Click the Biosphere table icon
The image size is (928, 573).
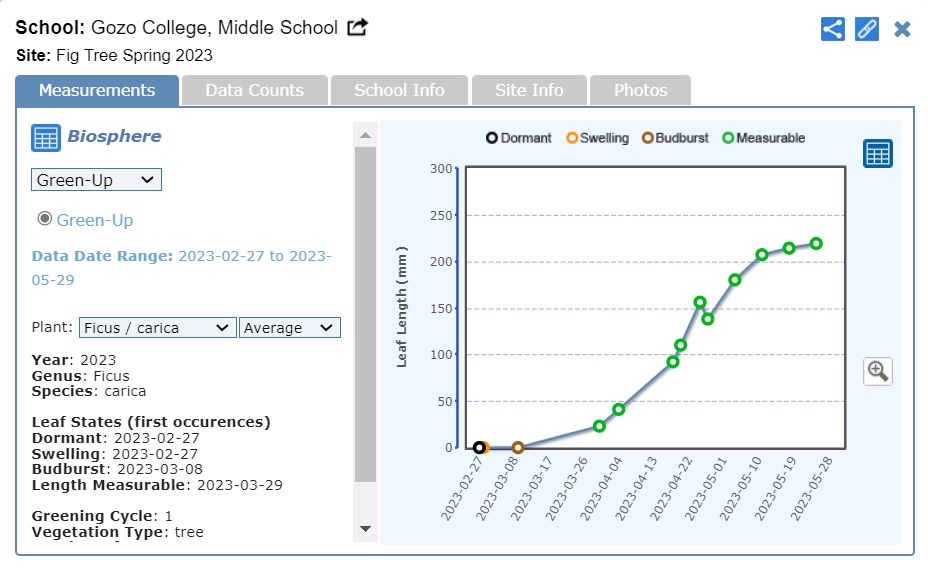pyautogui.click(x=46, y=138)
